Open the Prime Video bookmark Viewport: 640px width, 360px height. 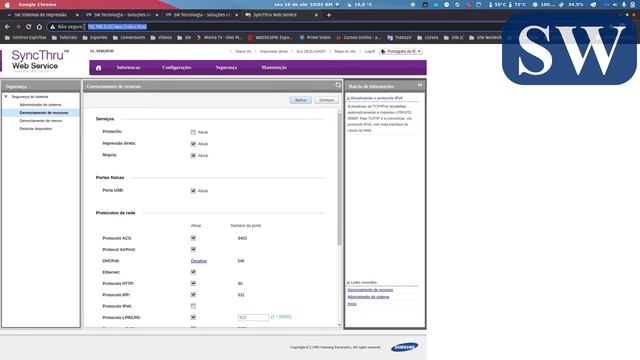pyautogui.click(x=315, y=38)
